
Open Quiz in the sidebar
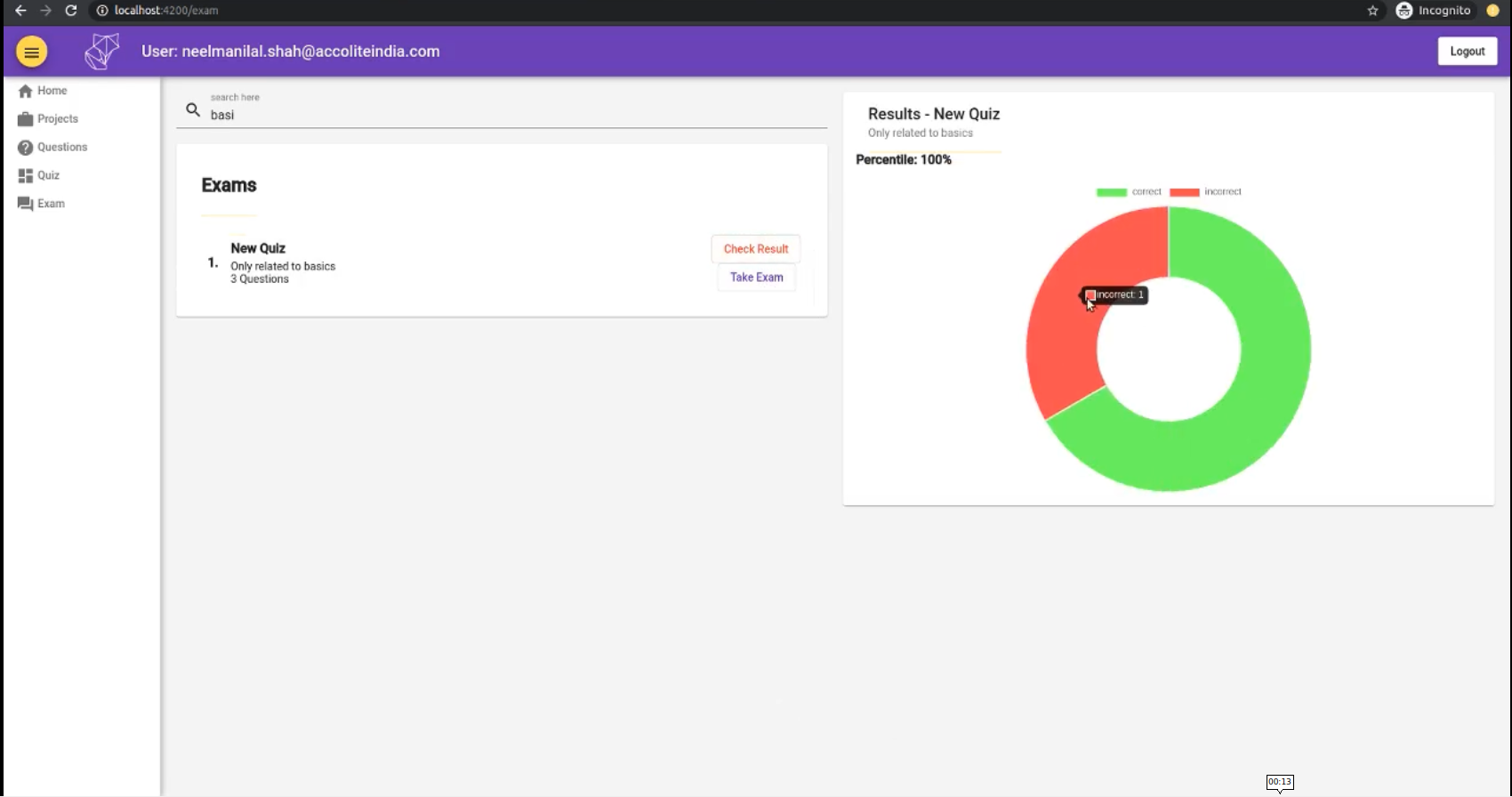[48, 176]
